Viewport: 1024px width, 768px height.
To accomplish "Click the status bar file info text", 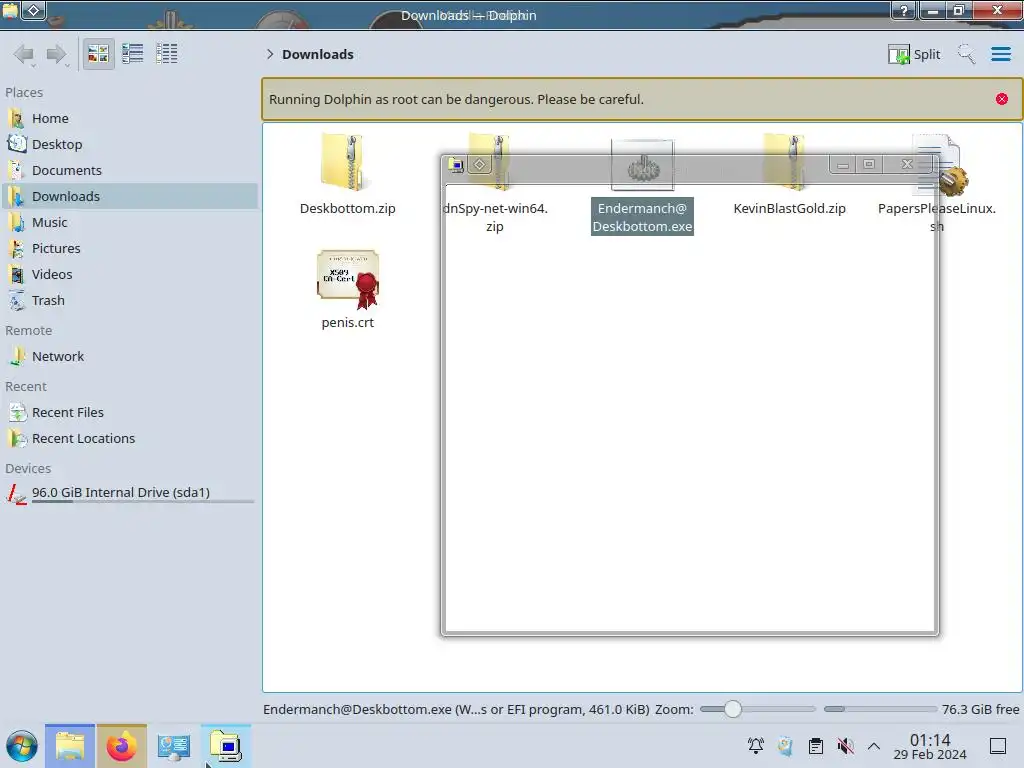I will (x=456, y=709).
